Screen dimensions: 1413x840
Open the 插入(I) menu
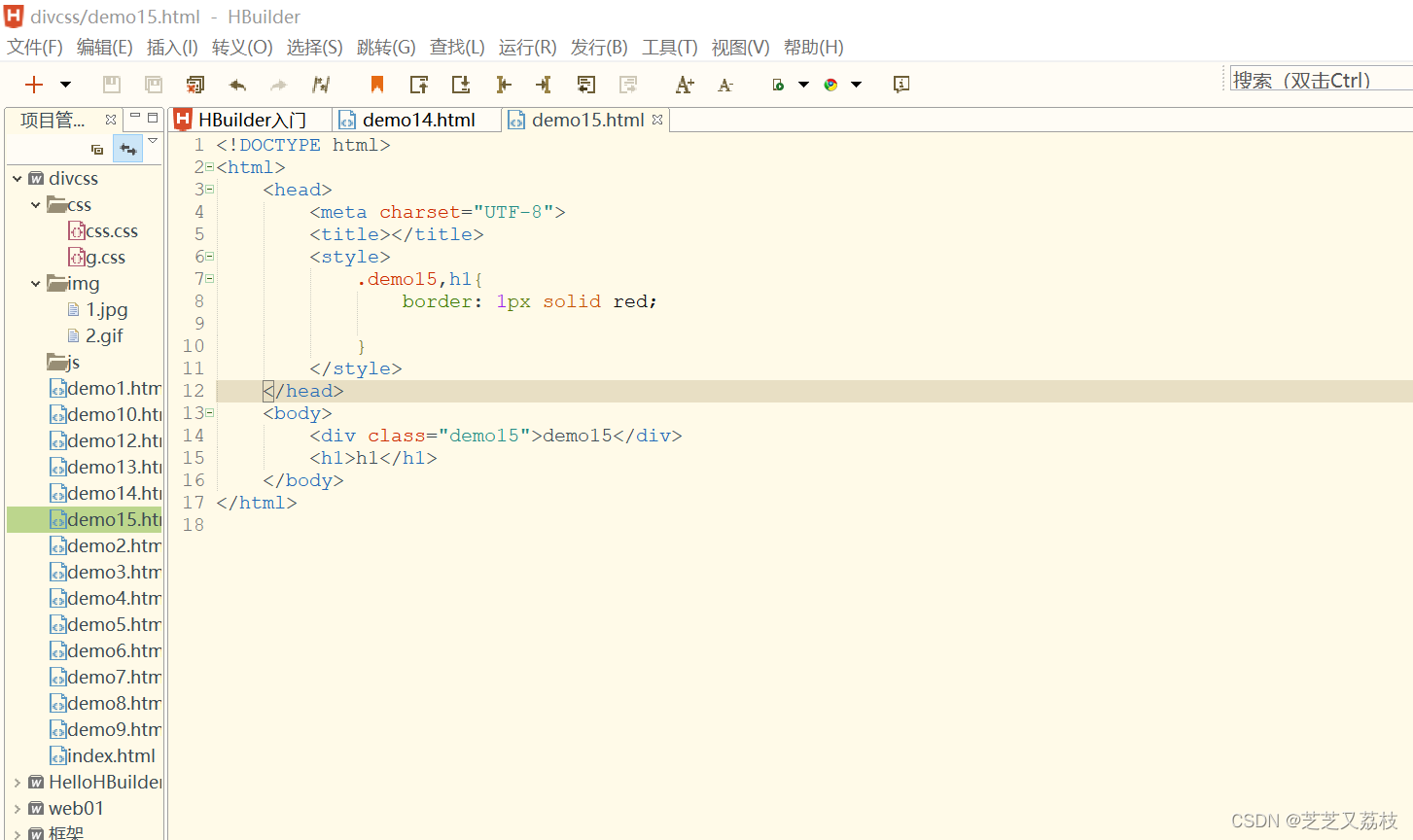(x=172, y=47)
